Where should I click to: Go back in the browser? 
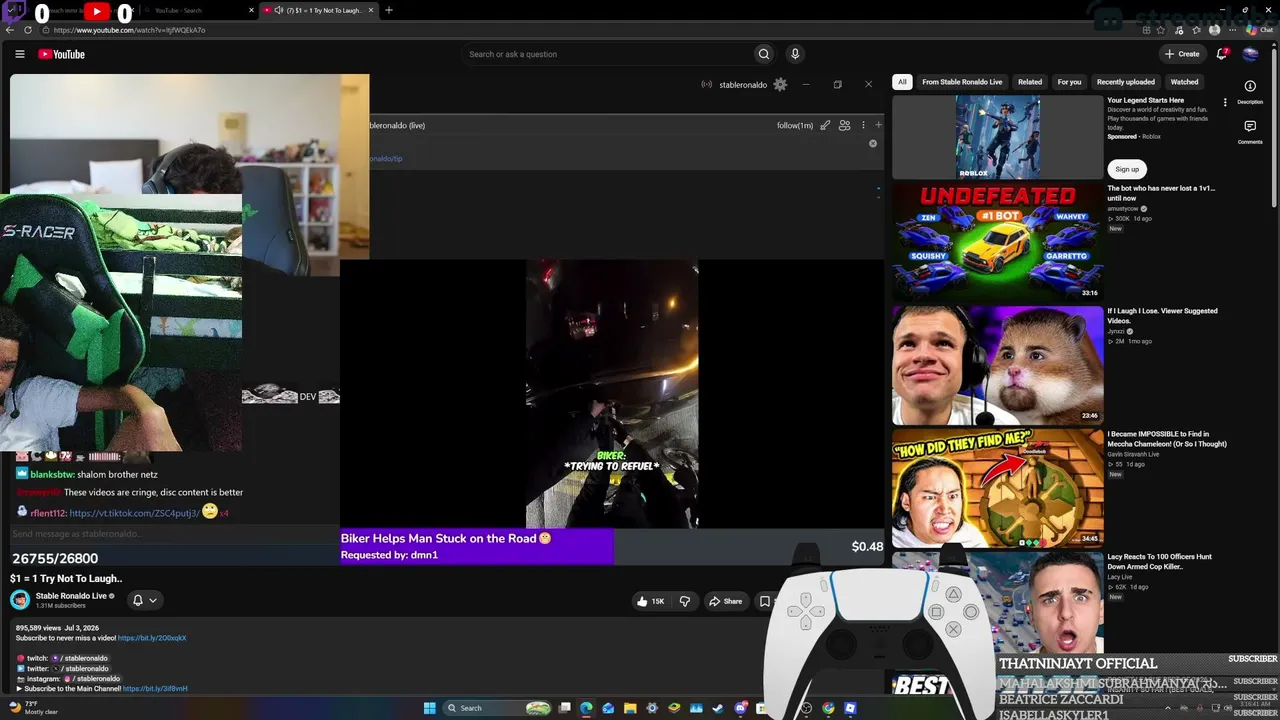(x=10, y=30)
